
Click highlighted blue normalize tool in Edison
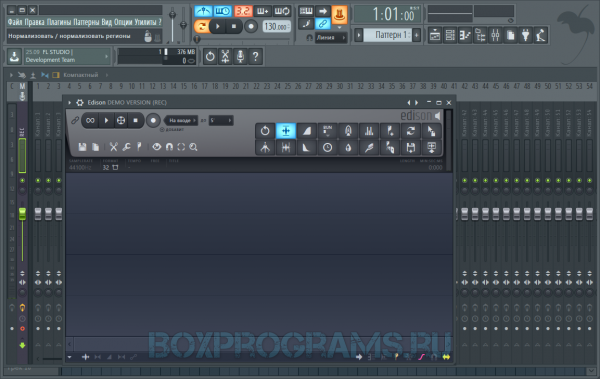pos(286,131)
